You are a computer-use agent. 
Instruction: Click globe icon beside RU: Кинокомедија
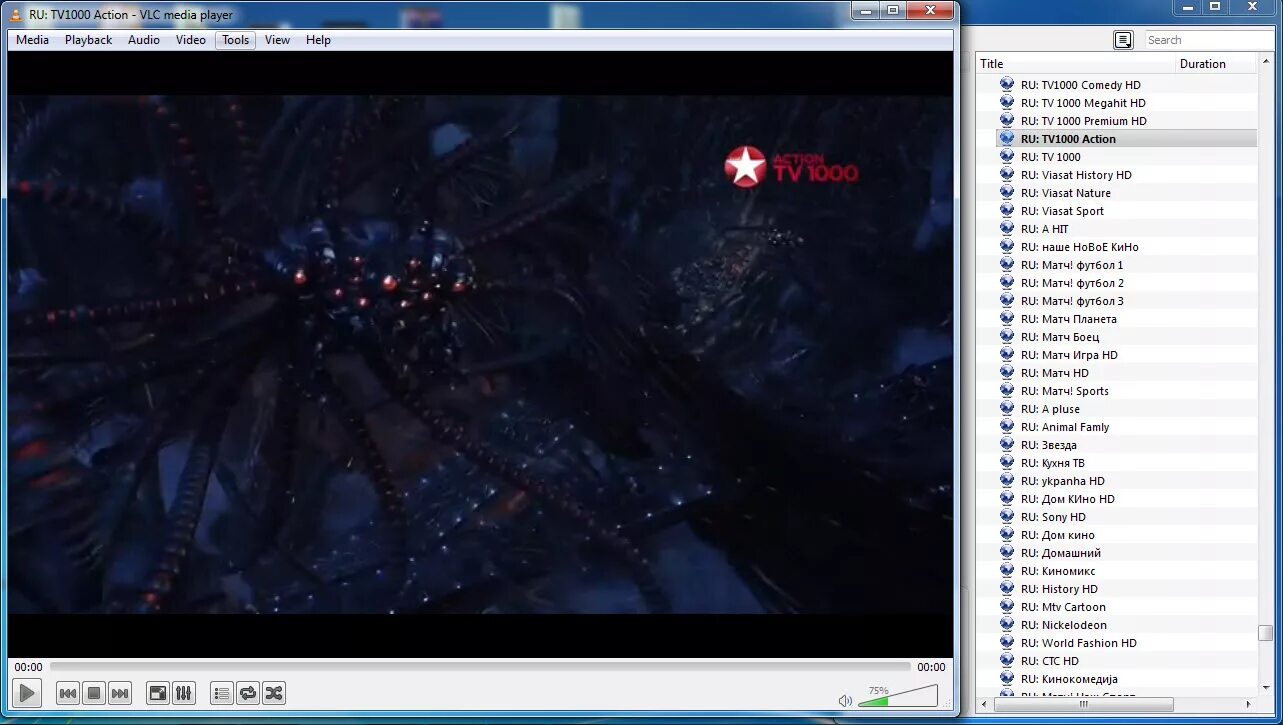(1007, 679)
